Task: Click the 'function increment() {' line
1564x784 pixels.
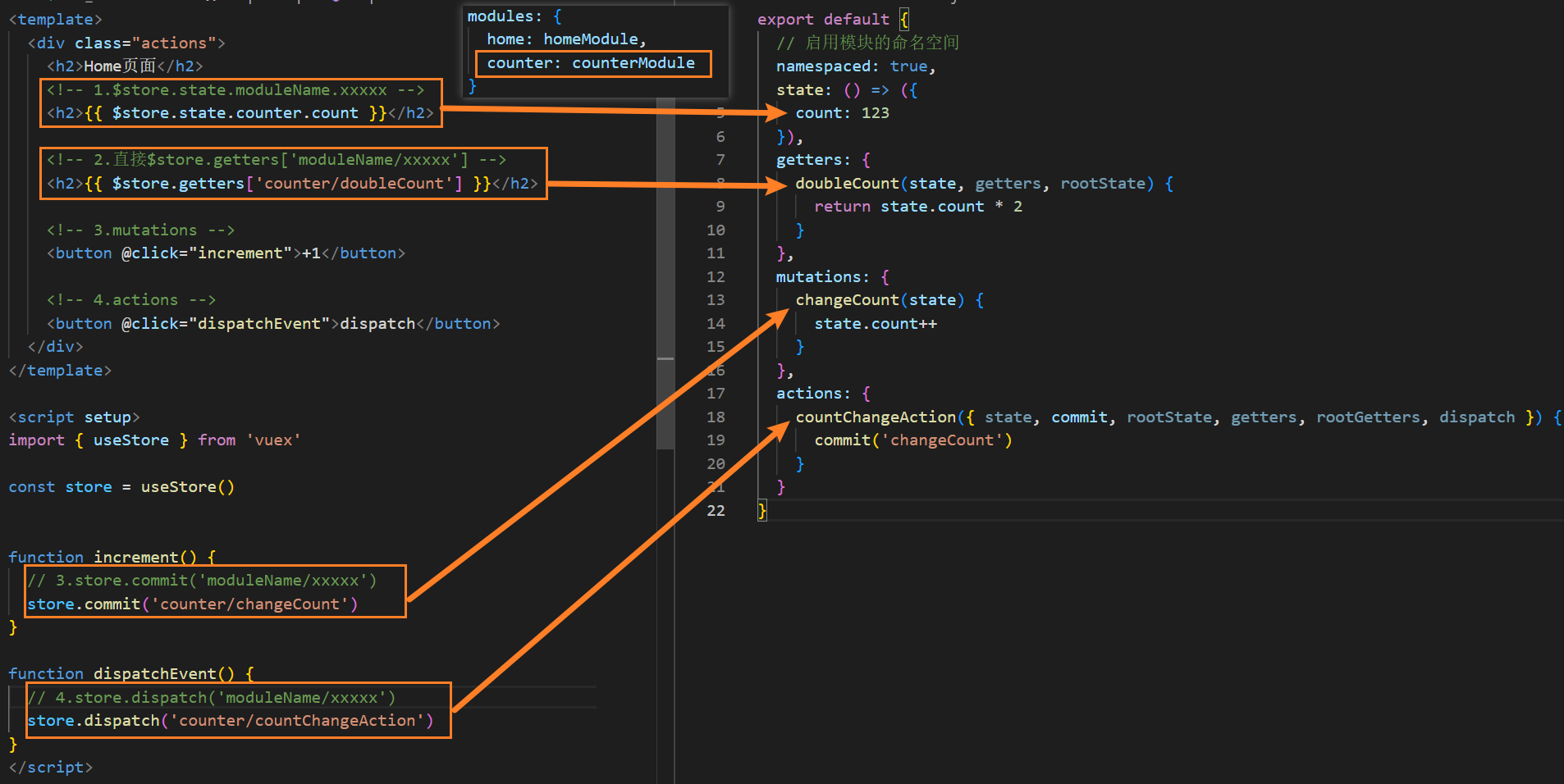Action: pyautogui.click(x=112, y=558)
